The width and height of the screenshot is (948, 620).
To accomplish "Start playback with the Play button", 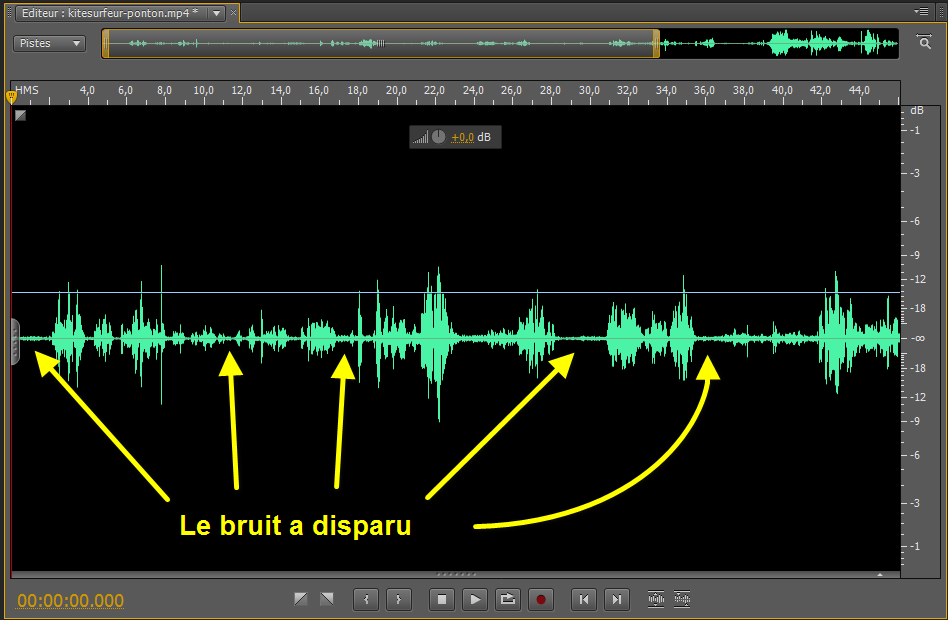I will [475, 599].
